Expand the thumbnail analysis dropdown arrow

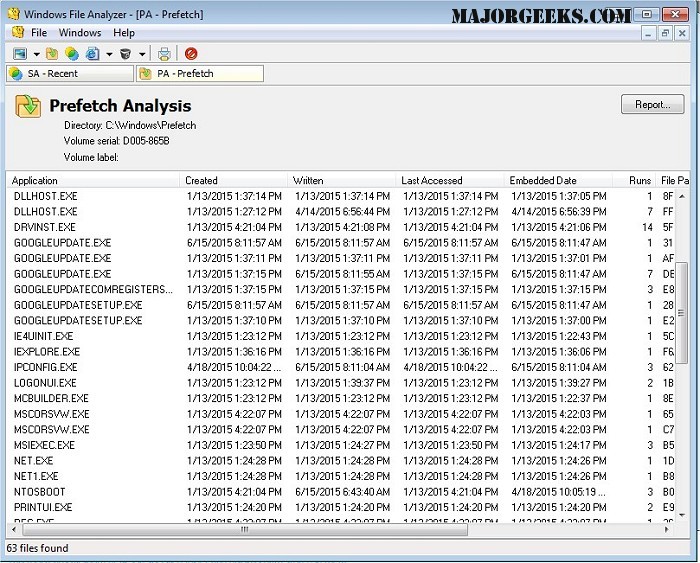(x=37, y=54)
